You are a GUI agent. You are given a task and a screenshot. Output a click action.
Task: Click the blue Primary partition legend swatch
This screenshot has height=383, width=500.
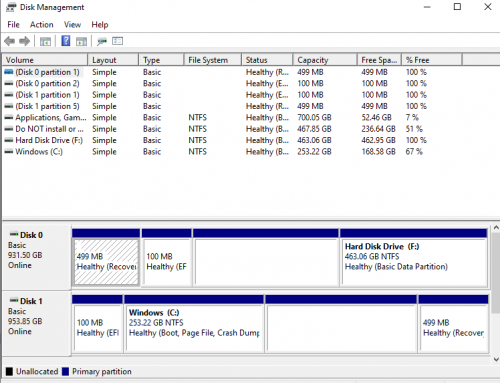click(x=65, y=371)
